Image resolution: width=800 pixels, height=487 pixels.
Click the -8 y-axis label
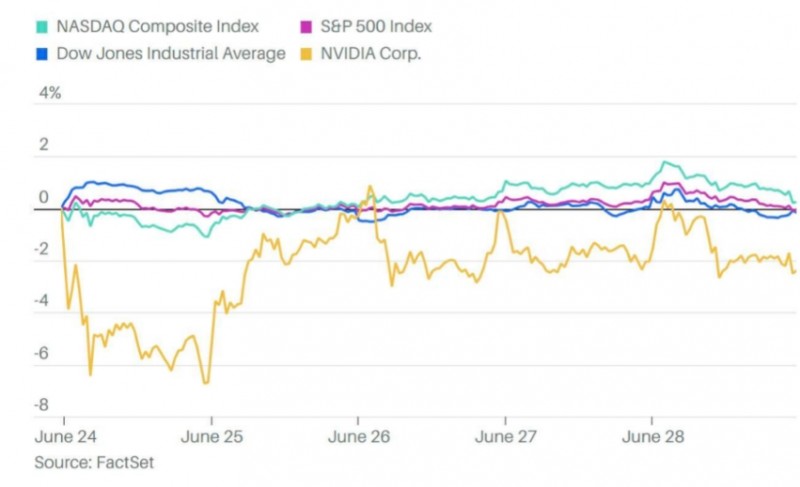coord(41,406)
